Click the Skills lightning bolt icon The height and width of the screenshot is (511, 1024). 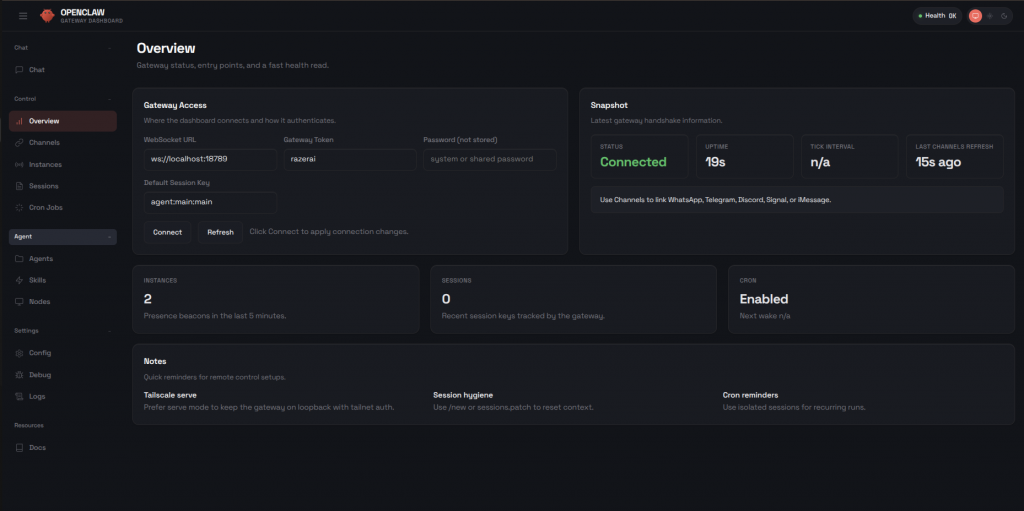[20, 280]
